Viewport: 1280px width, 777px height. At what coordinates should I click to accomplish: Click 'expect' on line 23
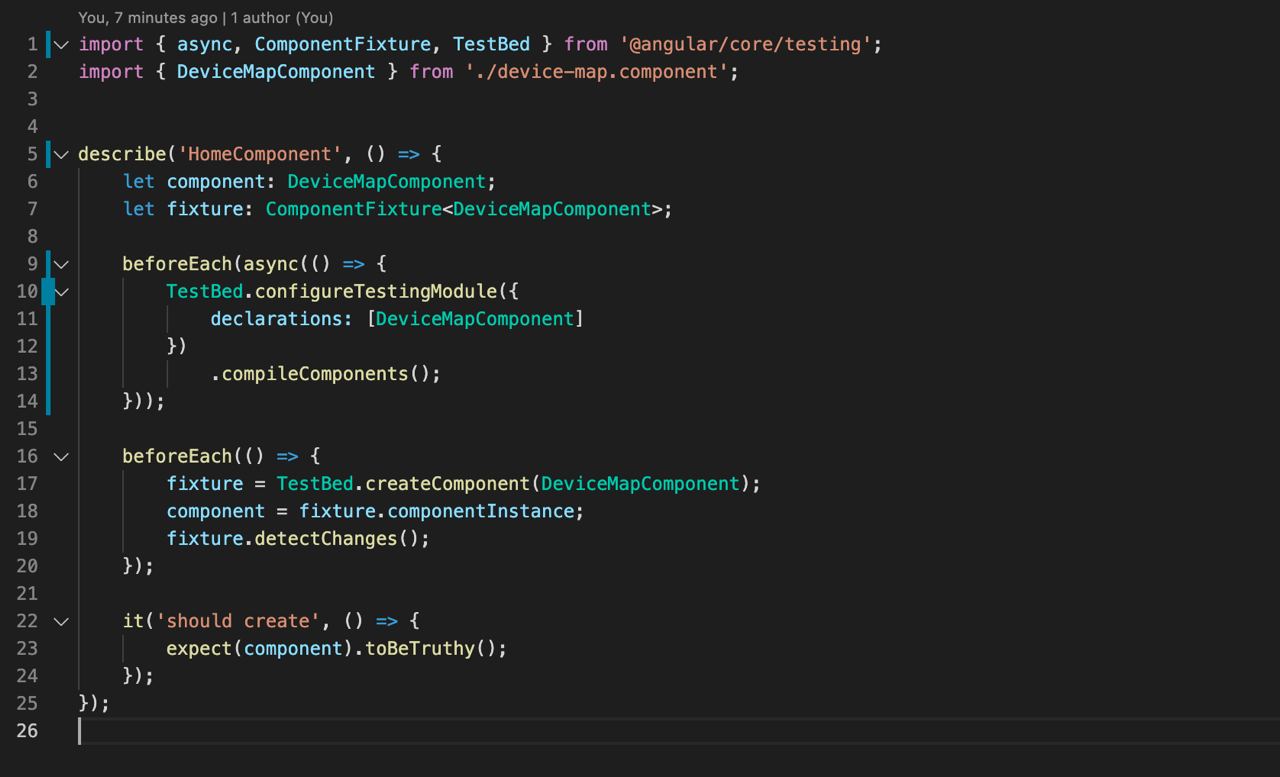click(x=200, y=649)
